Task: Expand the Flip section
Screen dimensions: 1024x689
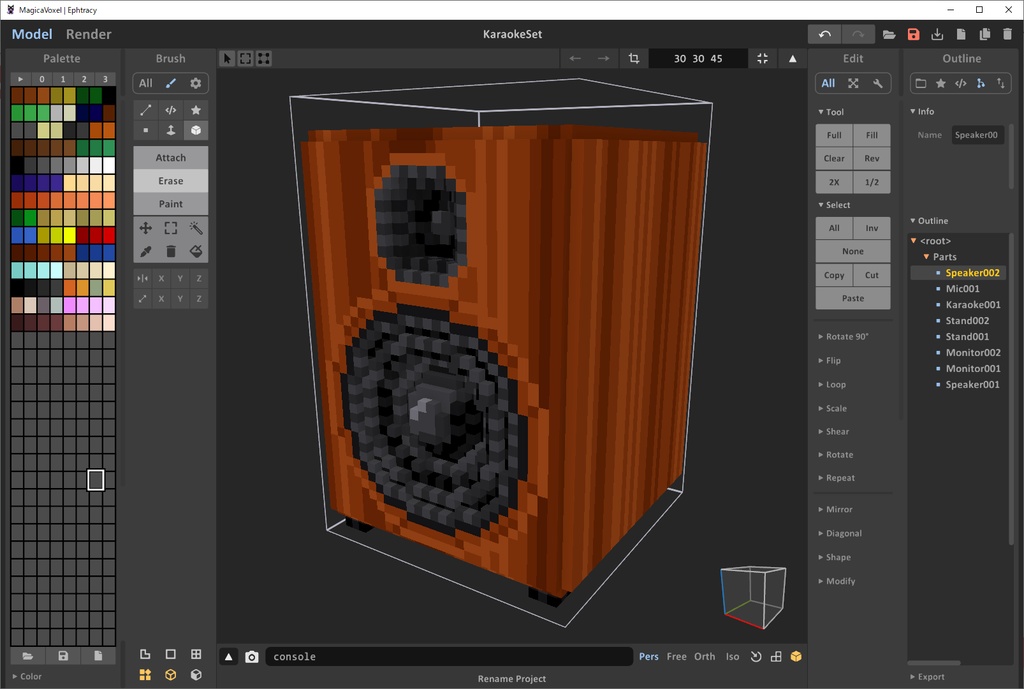Action: (829, 361)
